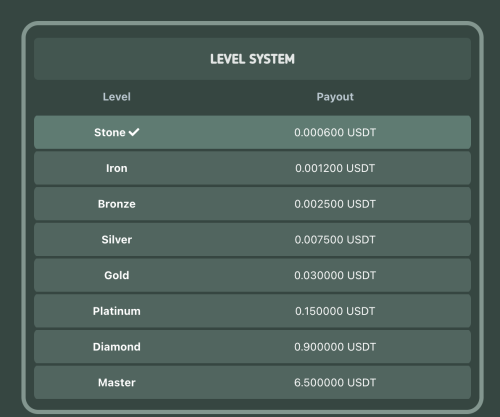The height and width of the screenshot is (417, 500).
Task: Click the checkmark icon next to Stone
Action: tap(134, 132)
